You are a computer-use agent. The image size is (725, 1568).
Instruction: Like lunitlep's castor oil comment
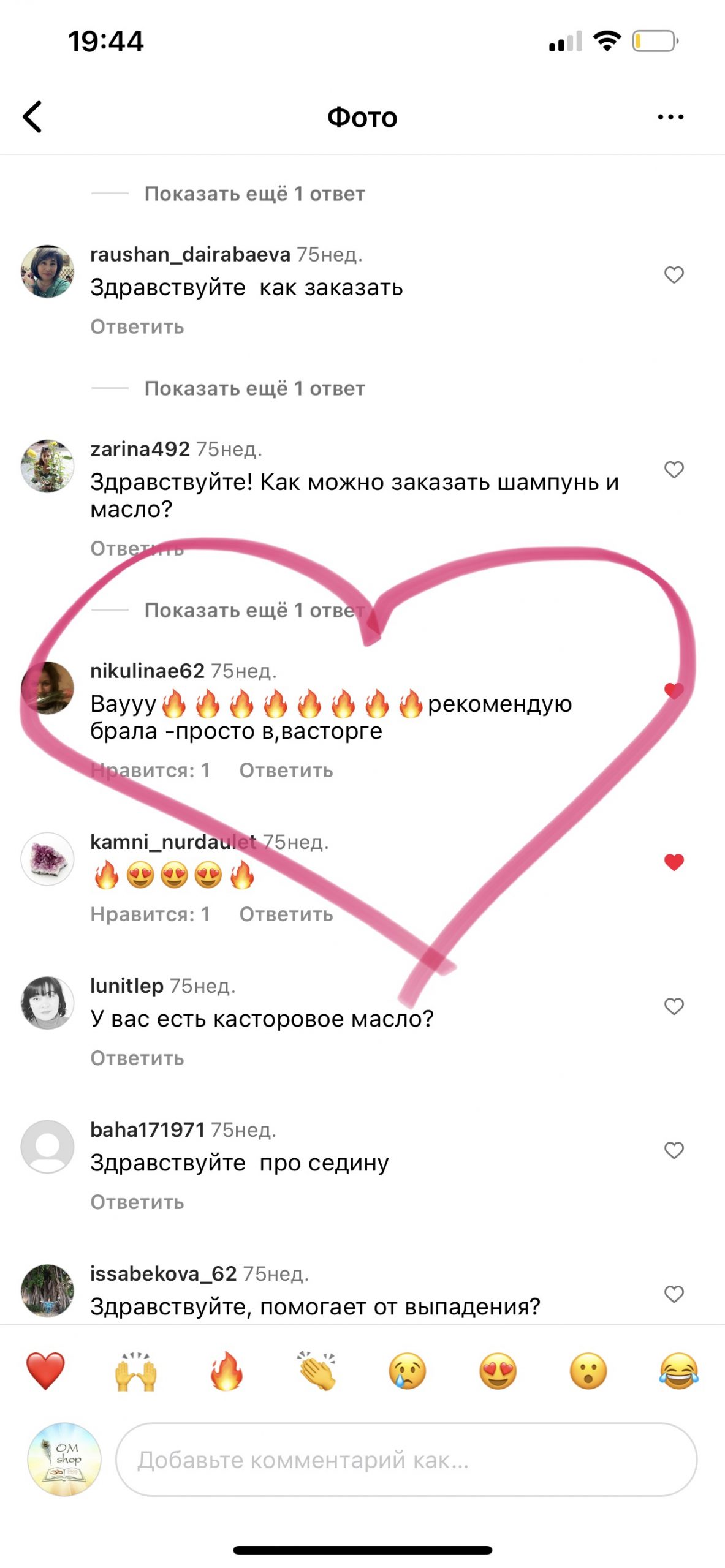click(674, 1006)
